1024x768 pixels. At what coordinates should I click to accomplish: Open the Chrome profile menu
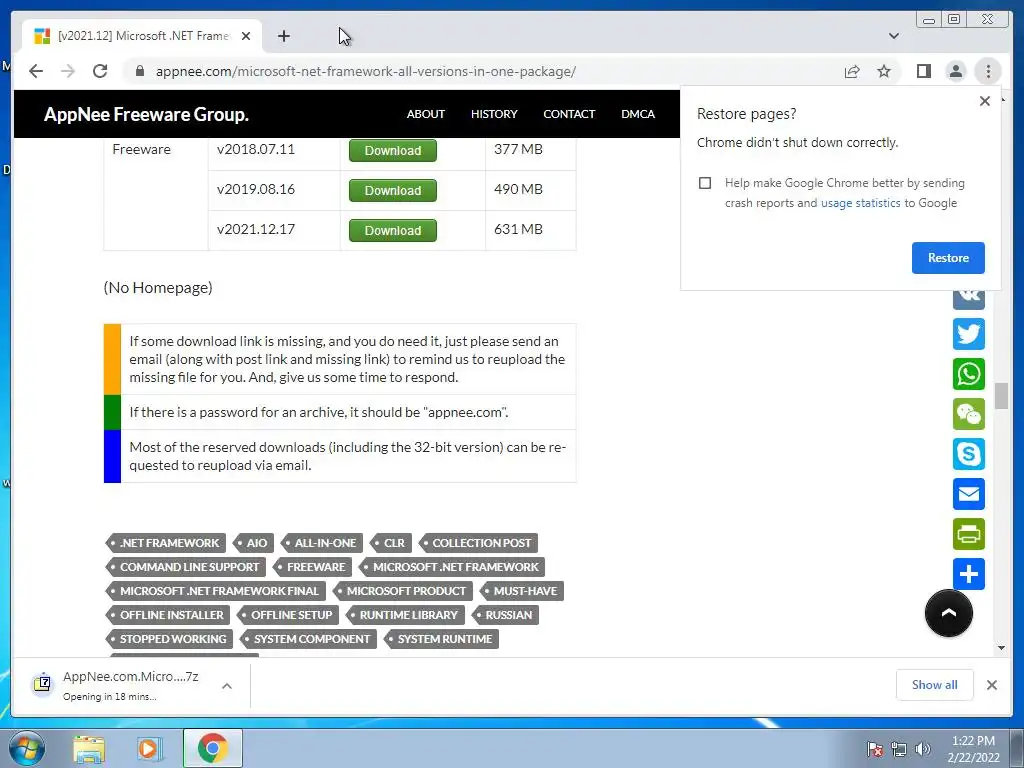955,71
